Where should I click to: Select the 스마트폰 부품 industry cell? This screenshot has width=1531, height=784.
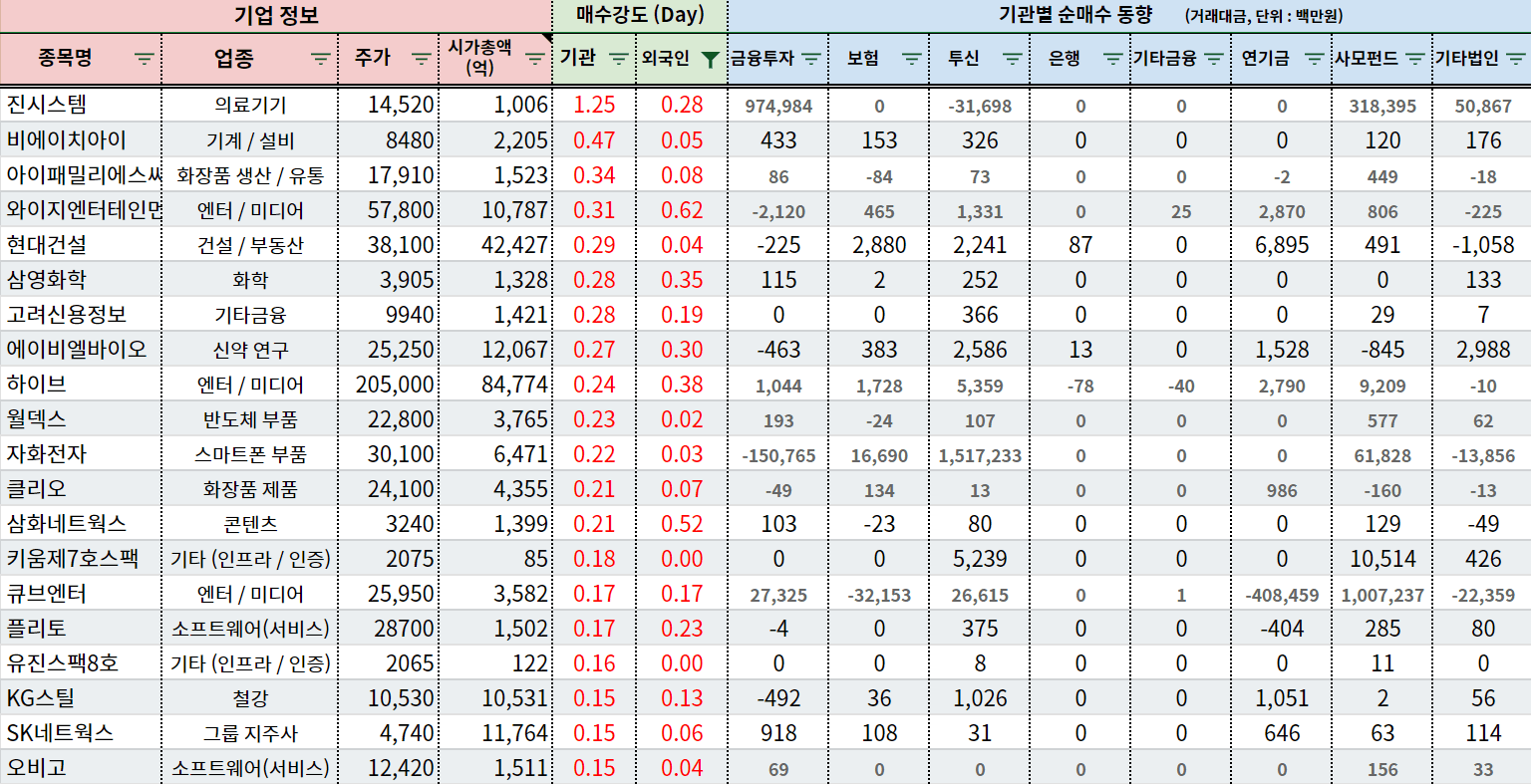tap(249, 453)
